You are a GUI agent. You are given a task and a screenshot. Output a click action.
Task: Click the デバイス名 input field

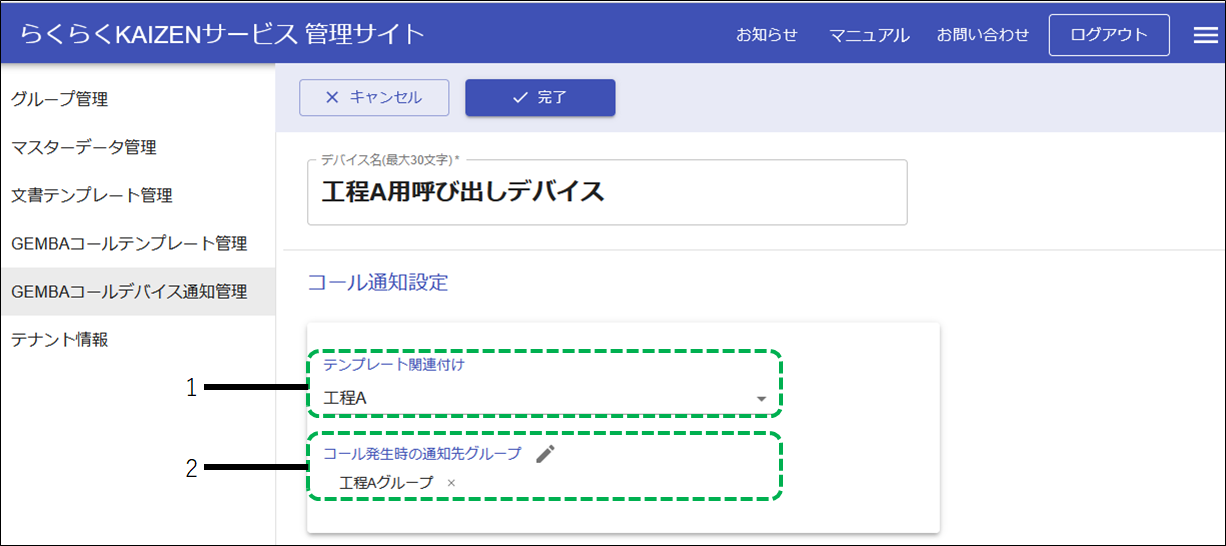tap(607, 192)
